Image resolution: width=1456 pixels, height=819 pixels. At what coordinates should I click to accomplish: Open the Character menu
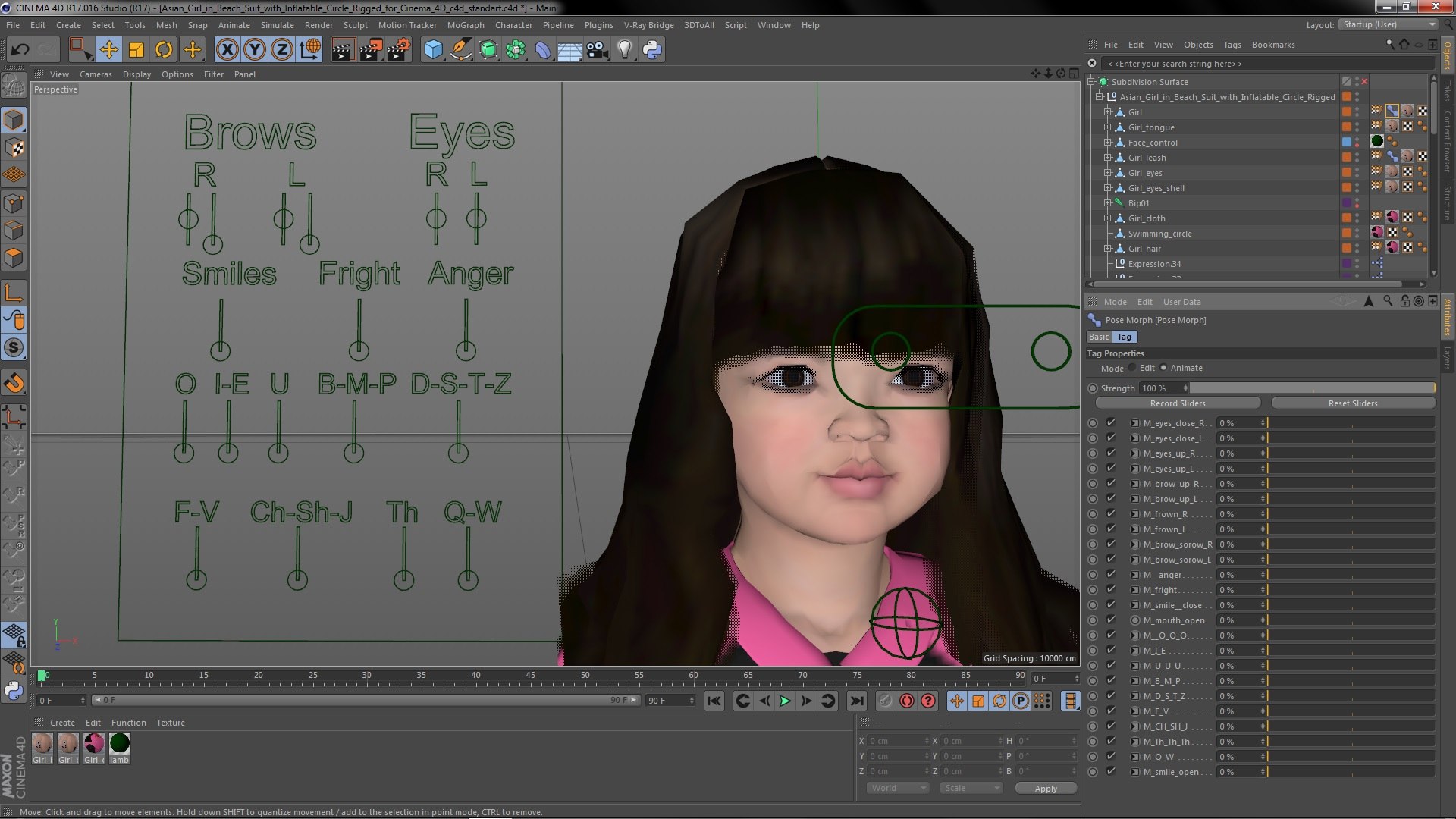click(513, 25)
